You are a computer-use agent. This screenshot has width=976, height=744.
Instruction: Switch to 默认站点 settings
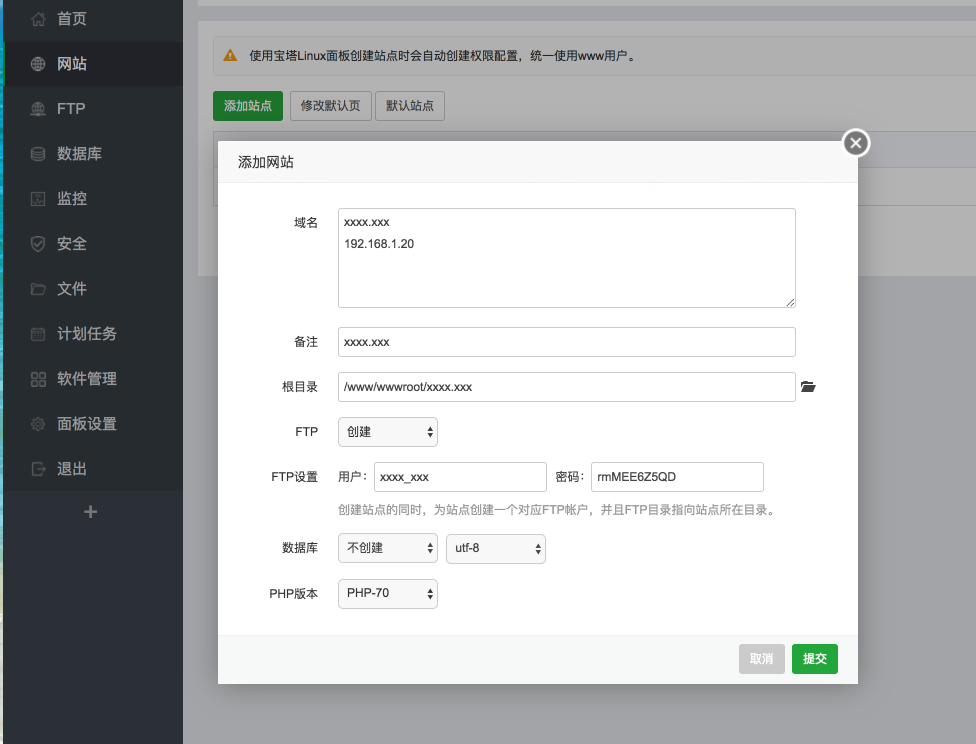click(x=409, y=106)
